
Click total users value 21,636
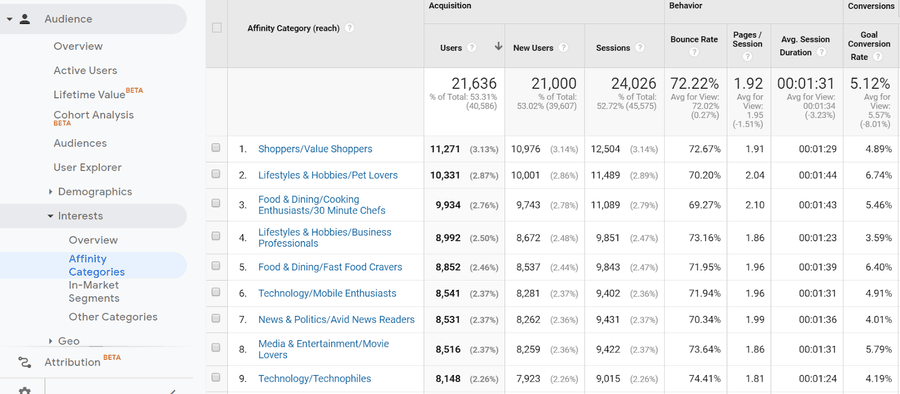474,84
